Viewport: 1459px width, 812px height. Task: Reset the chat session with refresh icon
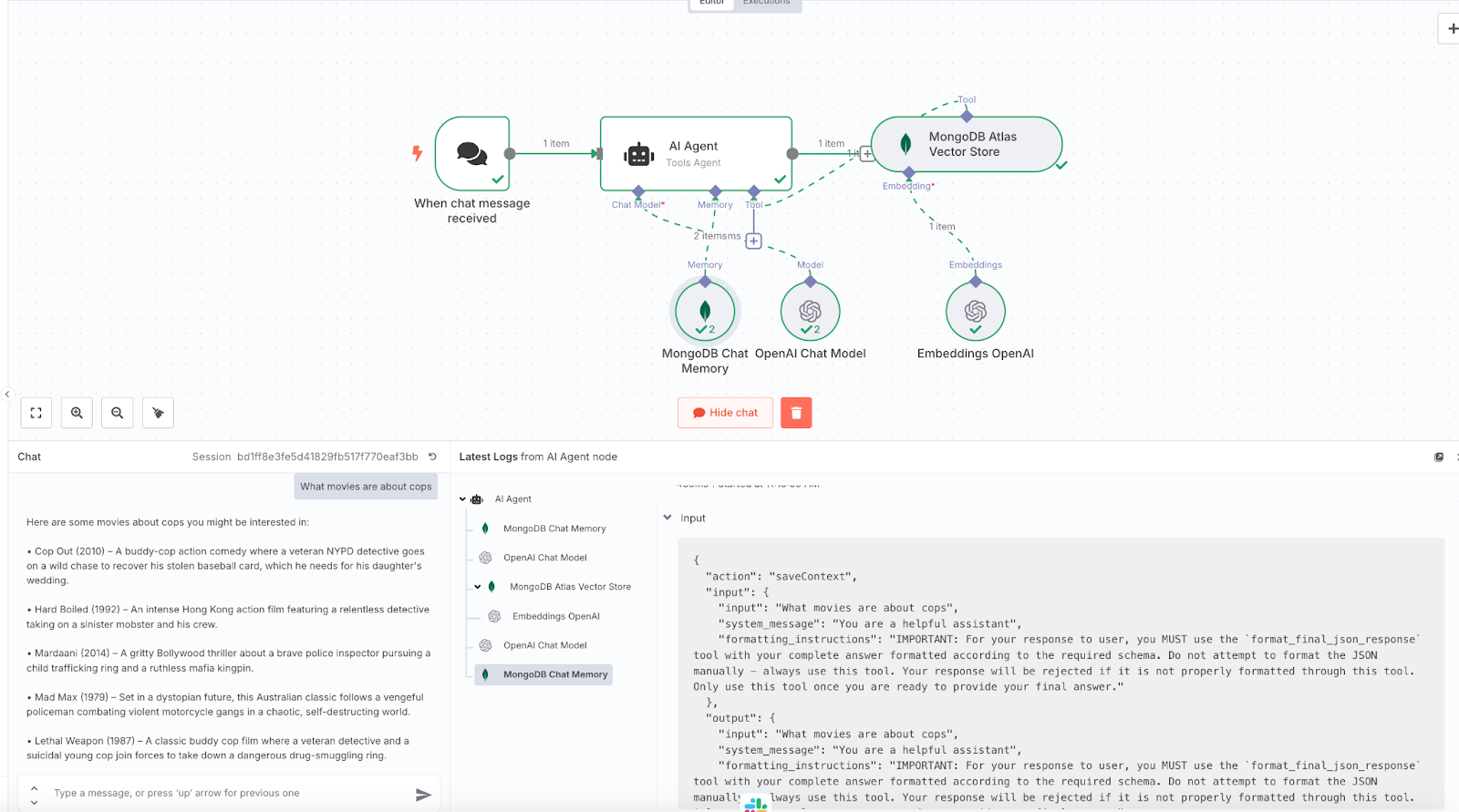tap(433, 457)
